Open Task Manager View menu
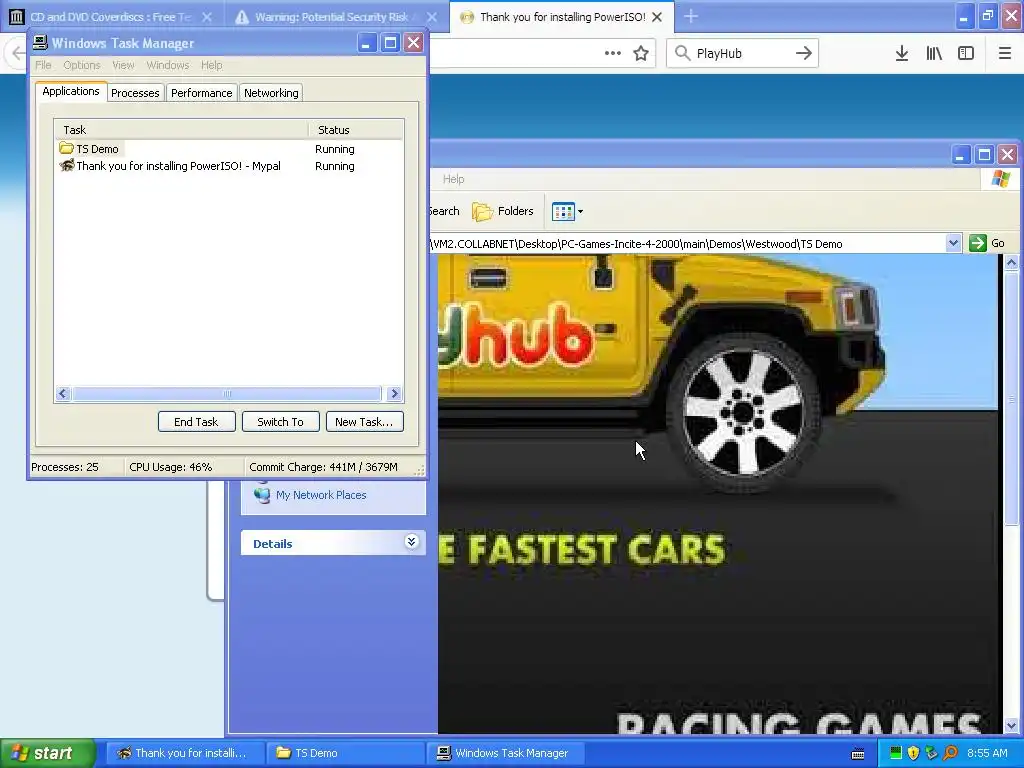Screen dimensions: 1024x768 pos(123,65)
